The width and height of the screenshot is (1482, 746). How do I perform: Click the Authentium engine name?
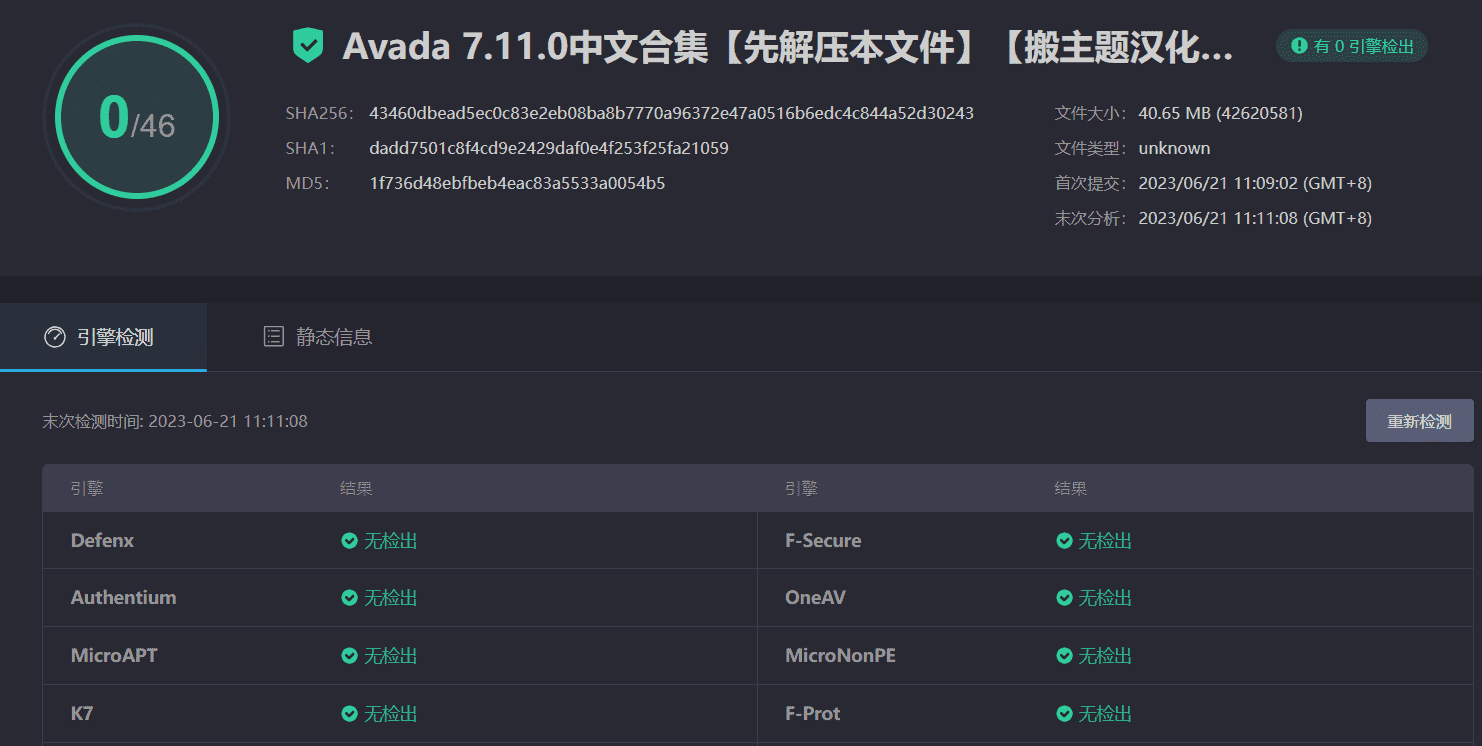tap(123, 598)
